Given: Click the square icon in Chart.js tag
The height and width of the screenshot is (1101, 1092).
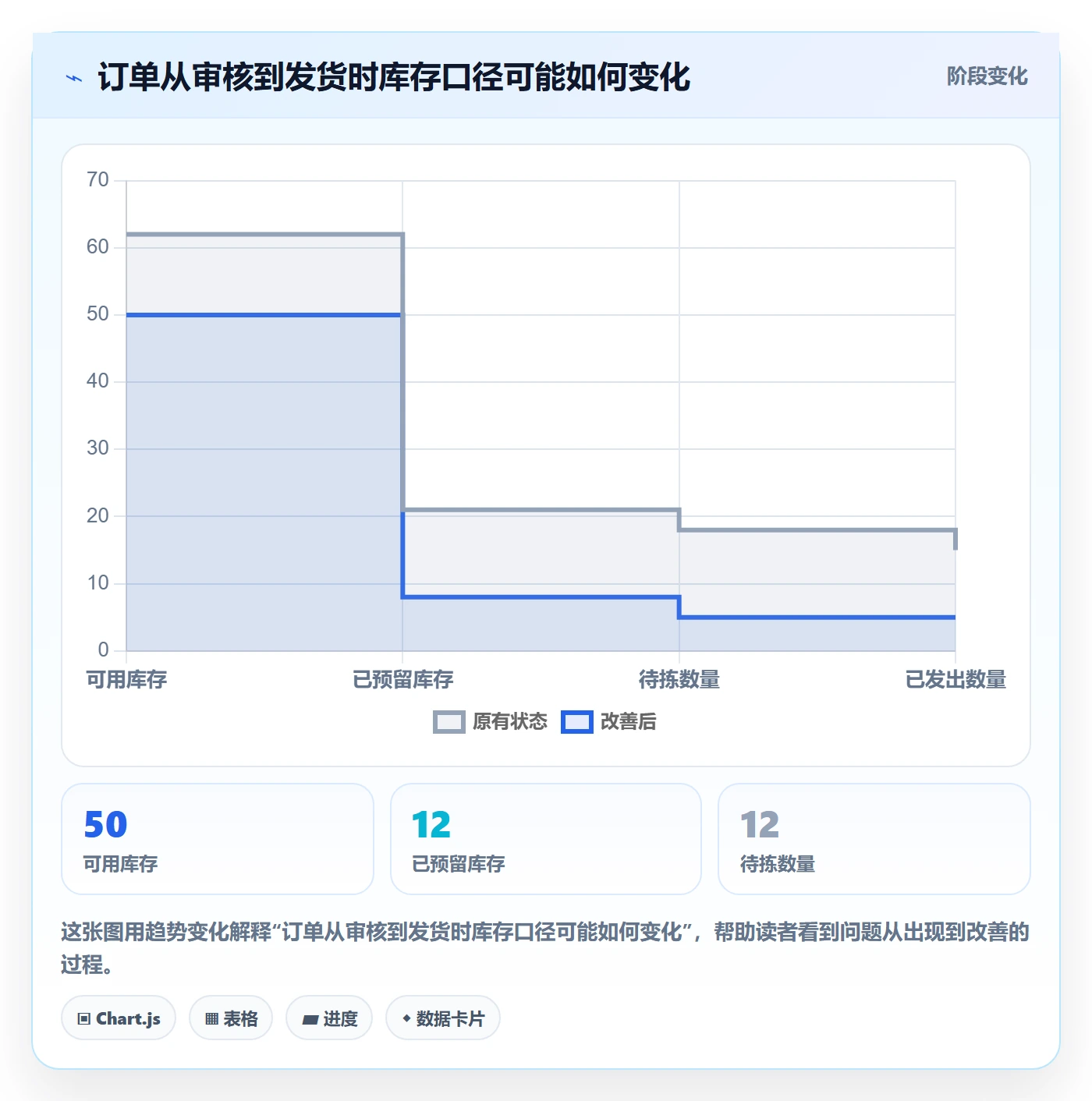Looking at the screenshot, I should point(84,1018).
